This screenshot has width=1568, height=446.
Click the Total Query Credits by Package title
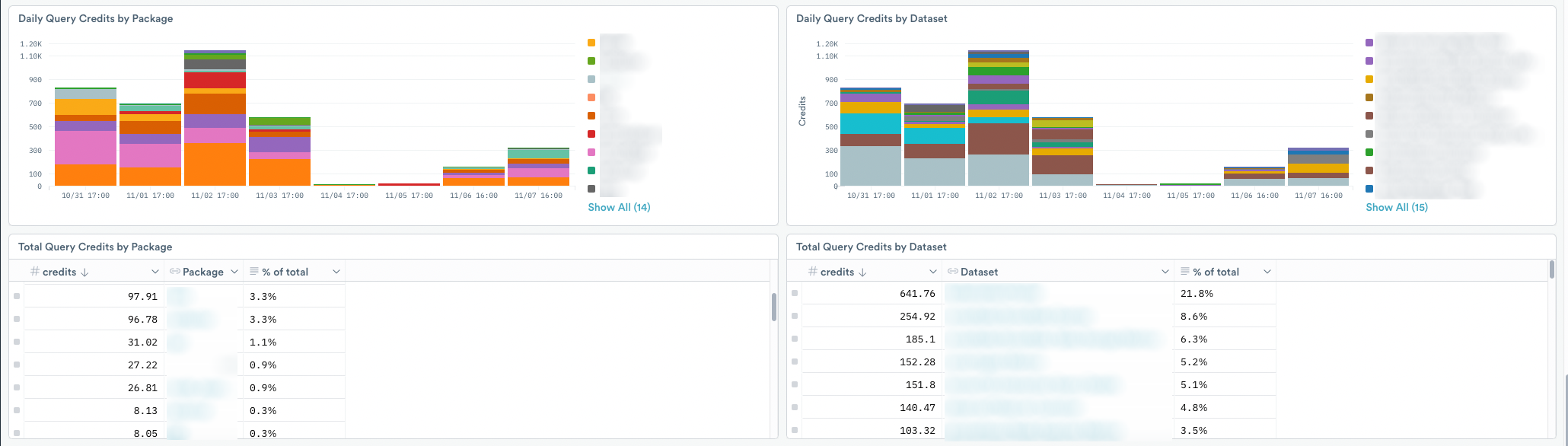pos(95,247)
